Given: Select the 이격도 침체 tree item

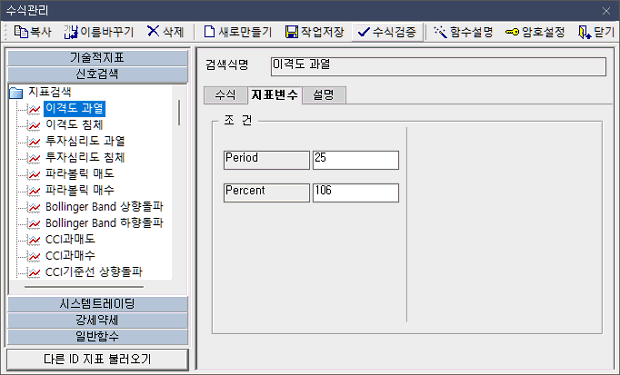Looking at the screenshot, I should (74, 125).
